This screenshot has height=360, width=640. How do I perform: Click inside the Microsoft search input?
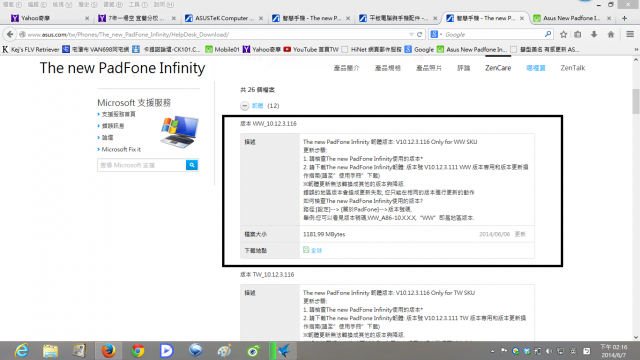(x=142, y=165)
